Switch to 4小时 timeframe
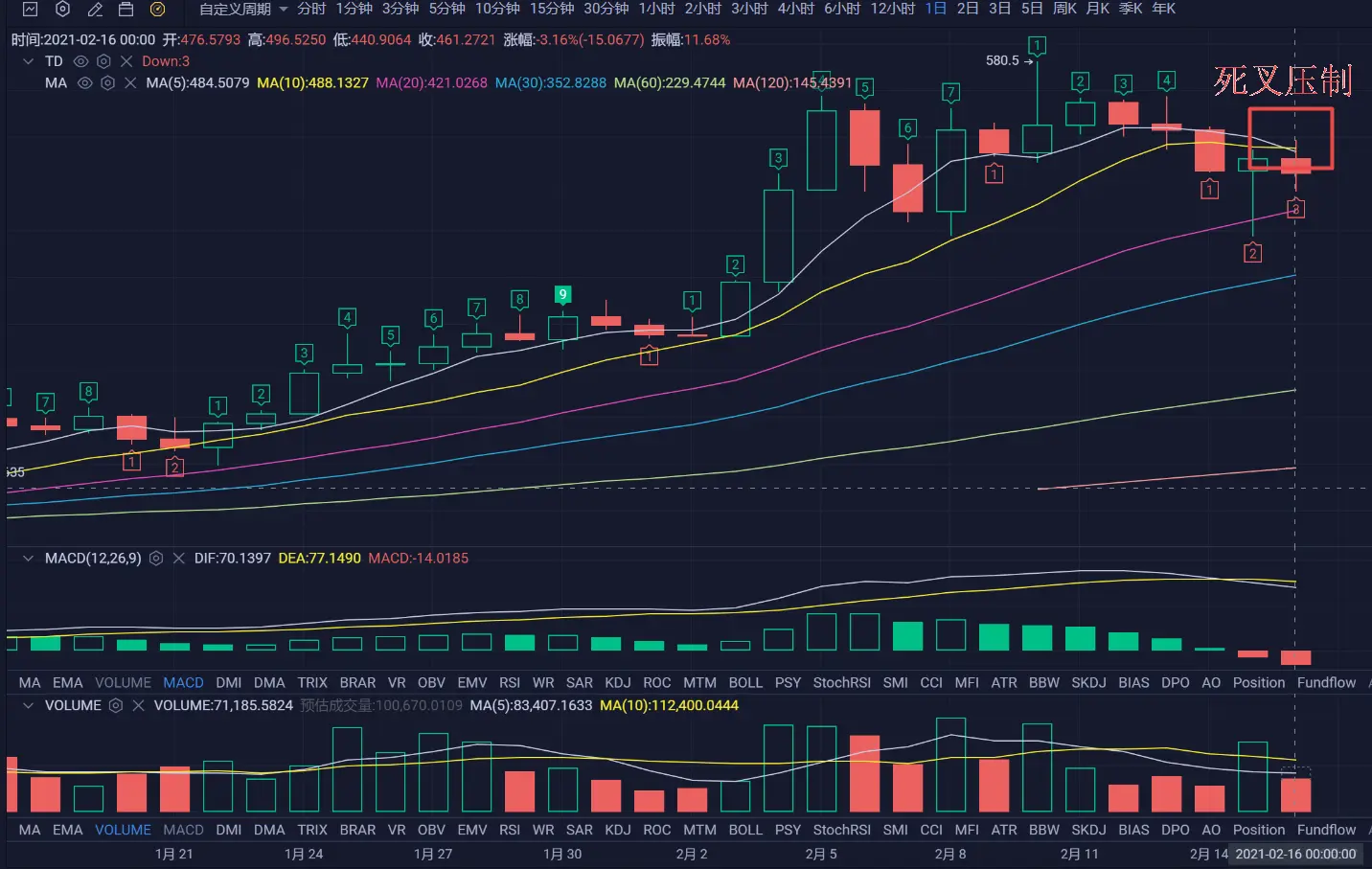Screen dimensions: 1372x869 pyautogui.click(x=795, y=9)
